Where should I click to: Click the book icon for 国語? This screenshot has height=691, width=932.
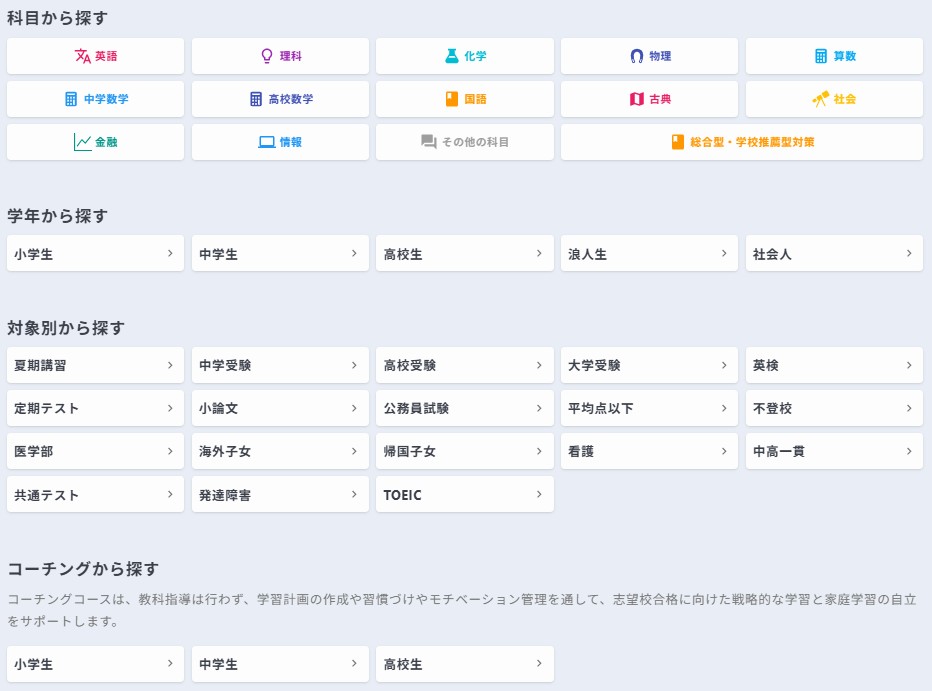pyautogui.click(x=452, y=99)
